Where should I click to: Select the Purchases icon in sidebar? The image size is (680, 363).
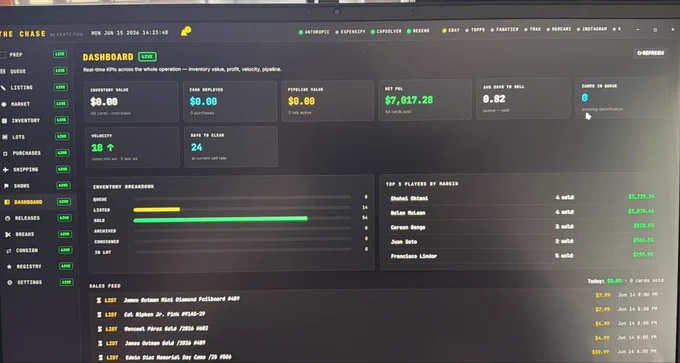point(5,154)
